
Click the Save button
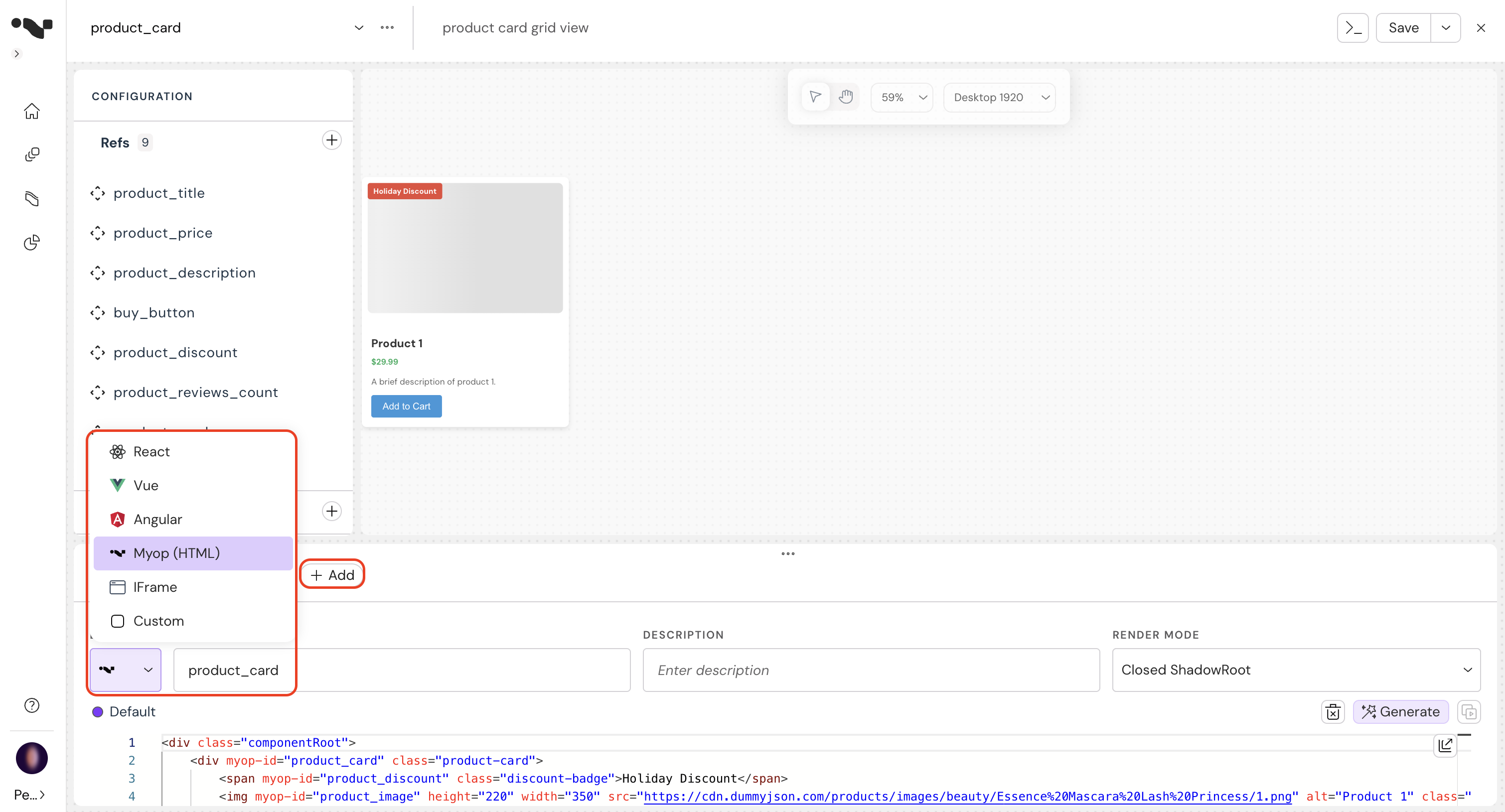(x=1403, y=27)
